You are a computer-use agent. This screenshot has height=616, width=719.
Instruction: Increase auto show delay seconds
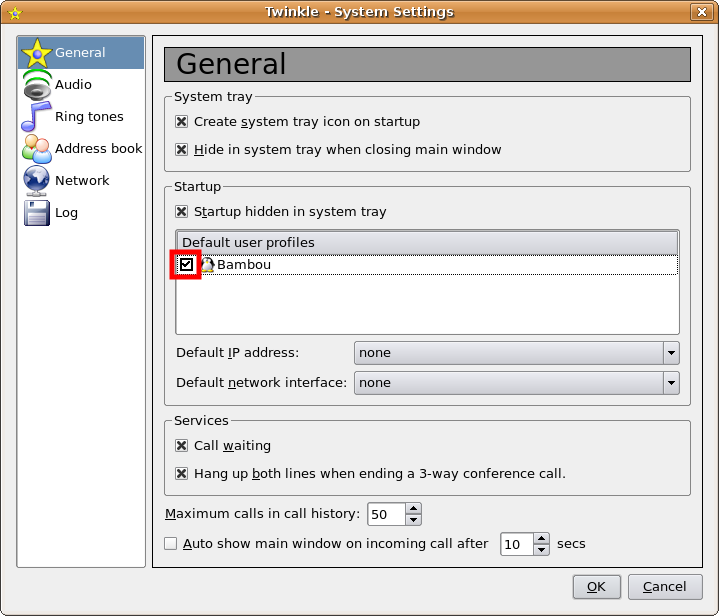pos(542,538)
